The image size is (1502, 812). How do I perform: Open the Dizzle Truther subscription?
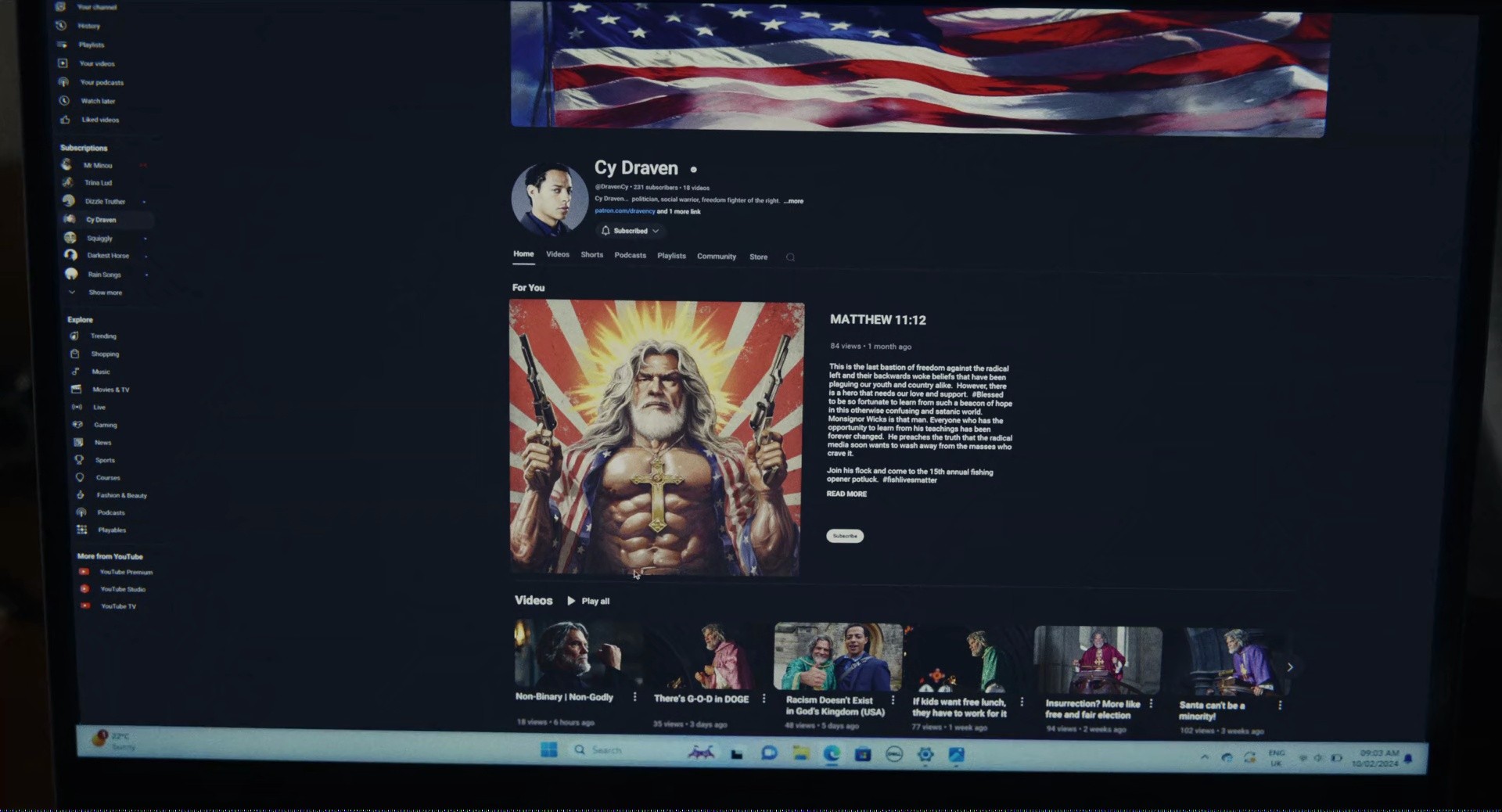click(x=106, y=201)
